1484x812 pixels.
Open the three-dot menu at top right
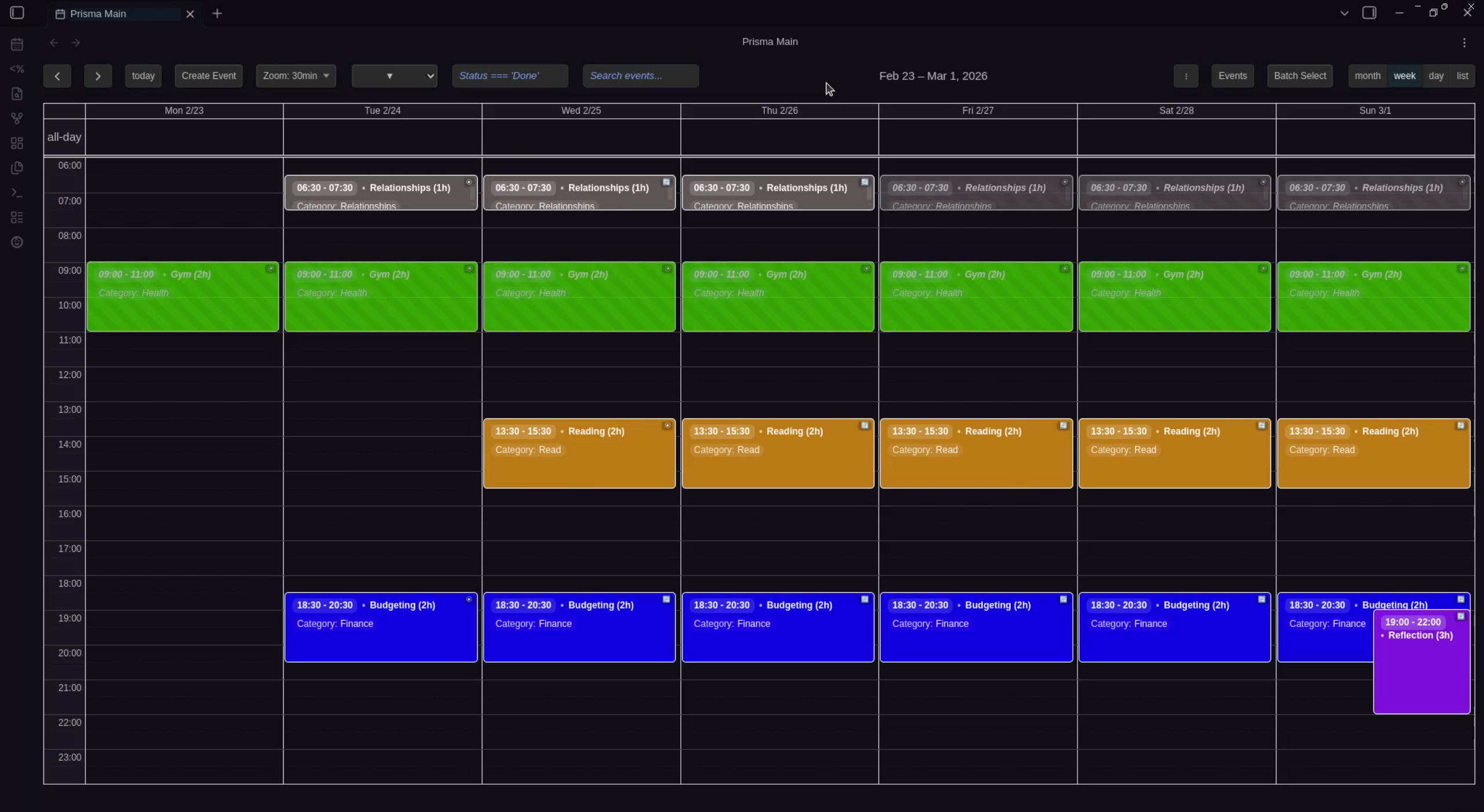pos(1463,42)
